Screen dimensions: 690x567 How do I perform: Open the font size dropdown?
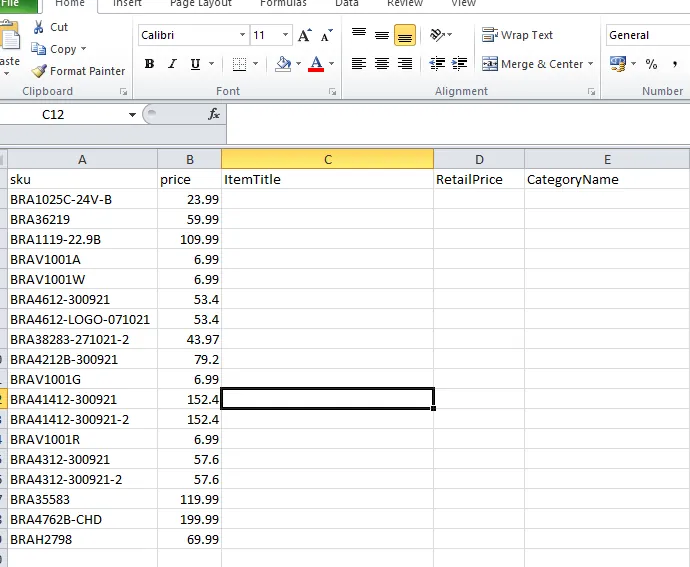coord(285,35)
